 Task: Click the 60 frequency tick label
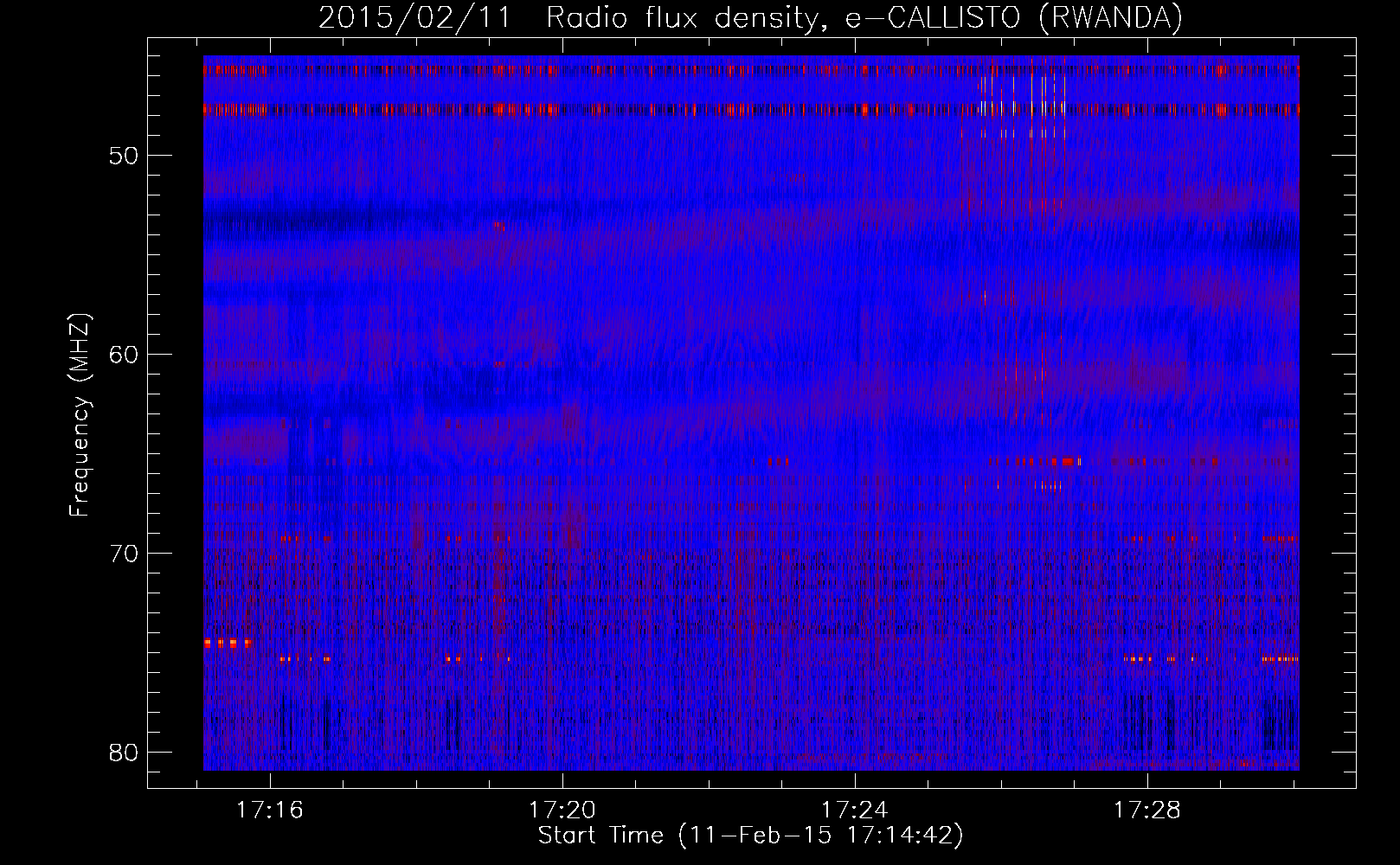[x=125, y=355]
